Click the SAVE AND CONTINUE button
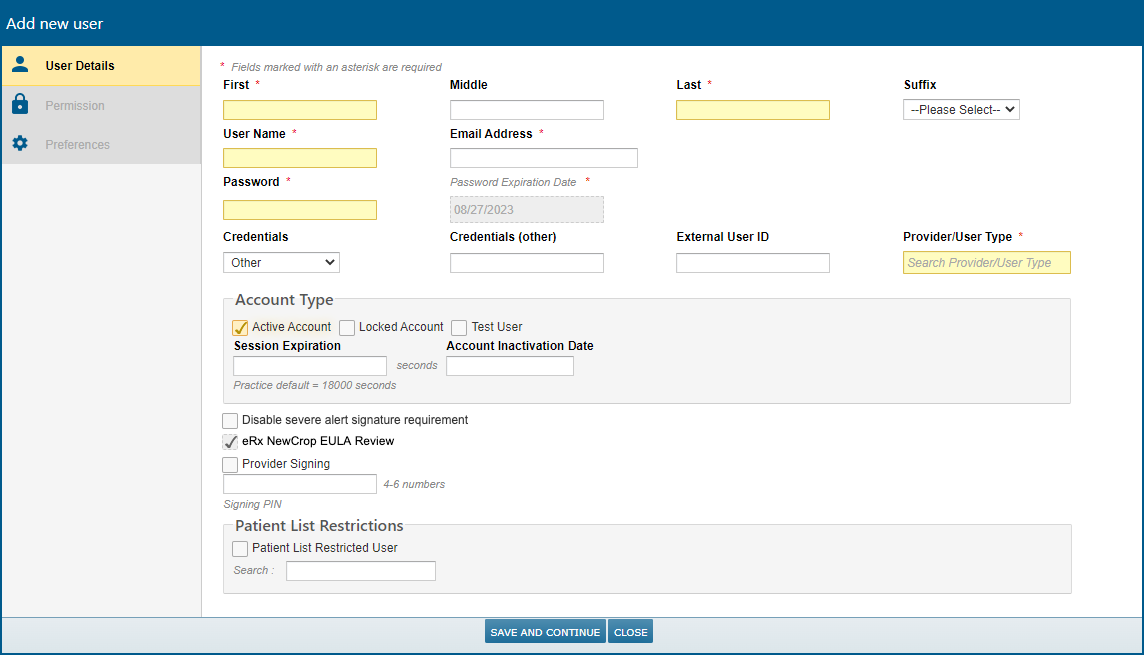1144x661 pixels. (x=544, y=631)
